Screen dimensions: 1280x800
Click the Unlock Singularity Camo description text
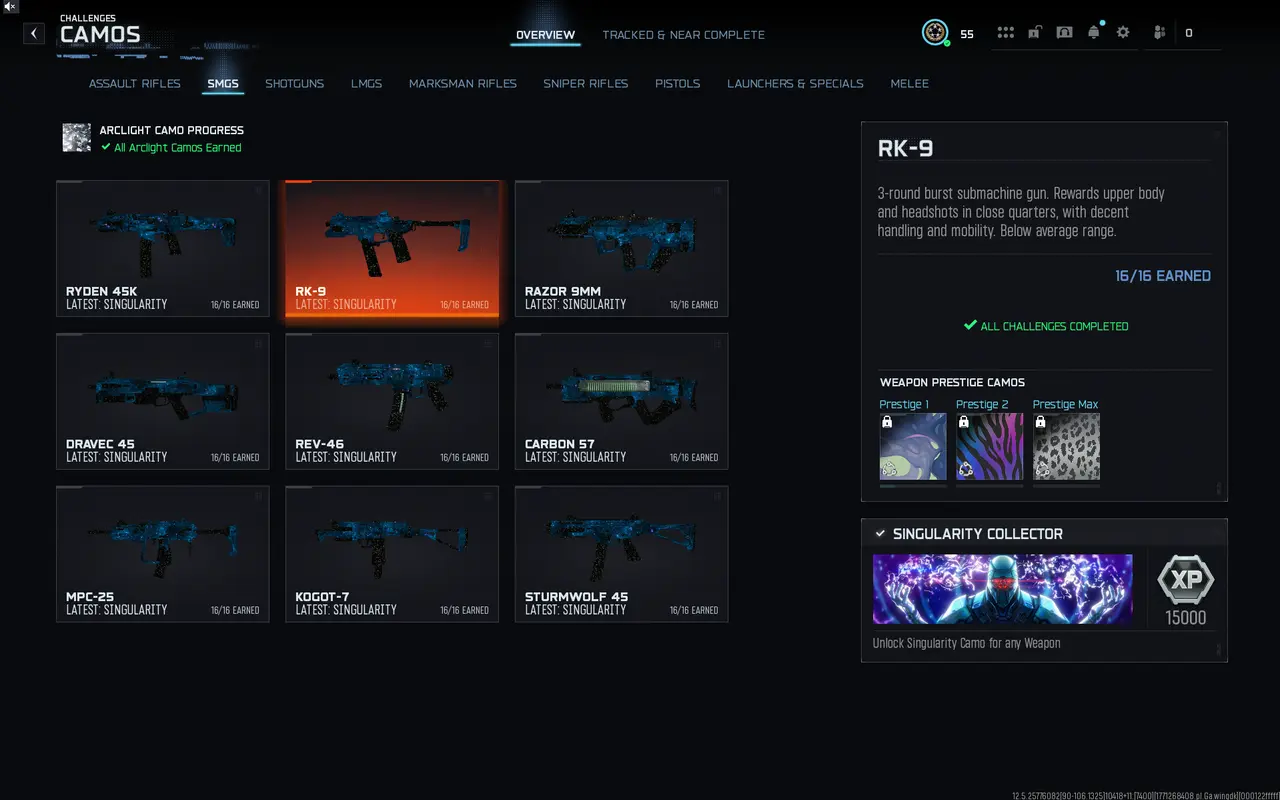[967, 643]
